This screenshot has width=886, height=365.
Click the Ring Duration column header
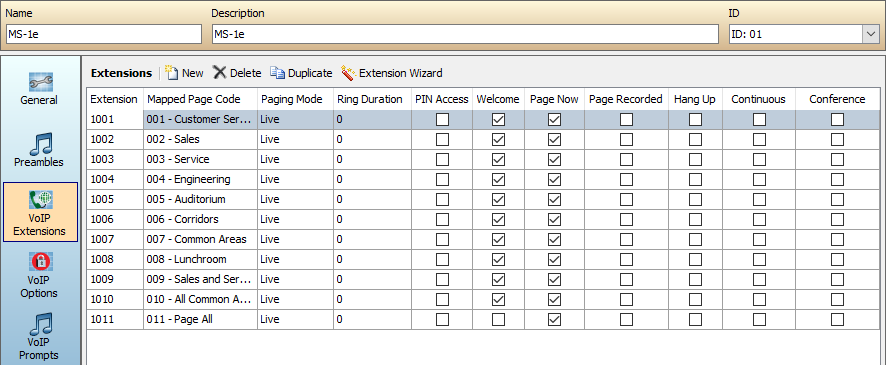point(370,99)
